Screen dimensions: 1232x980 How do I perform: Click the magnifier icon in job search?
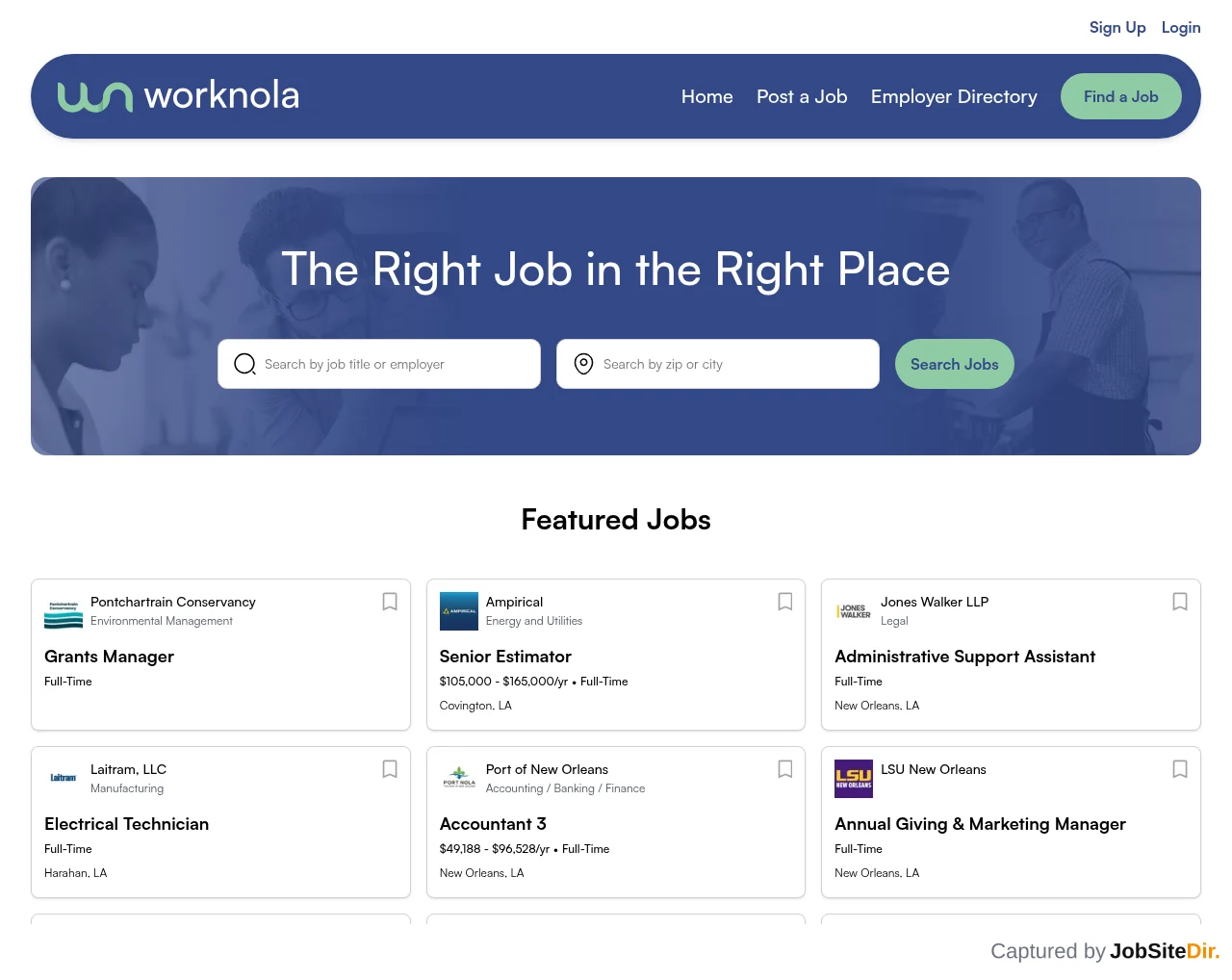[x=245, y=364]
